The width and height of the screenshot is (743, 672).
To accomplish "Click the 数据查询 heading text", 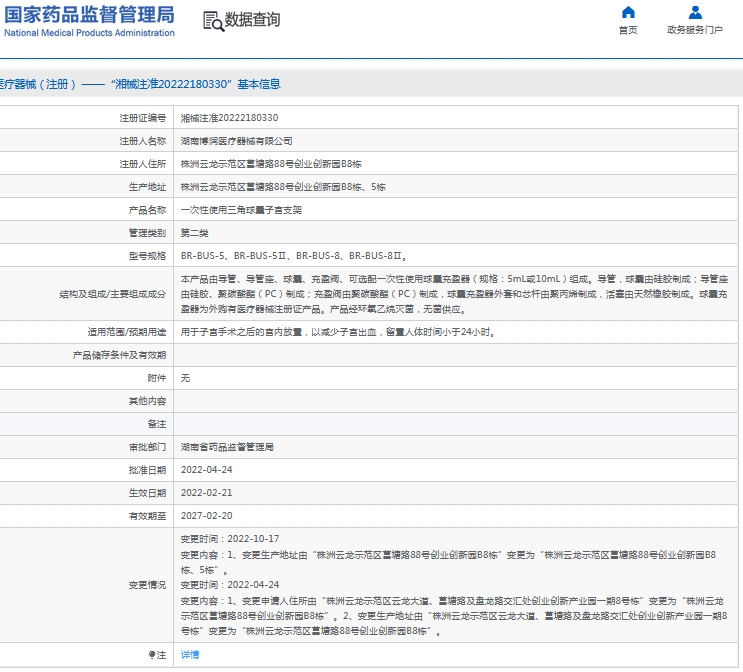I will [x=252, y=20].
